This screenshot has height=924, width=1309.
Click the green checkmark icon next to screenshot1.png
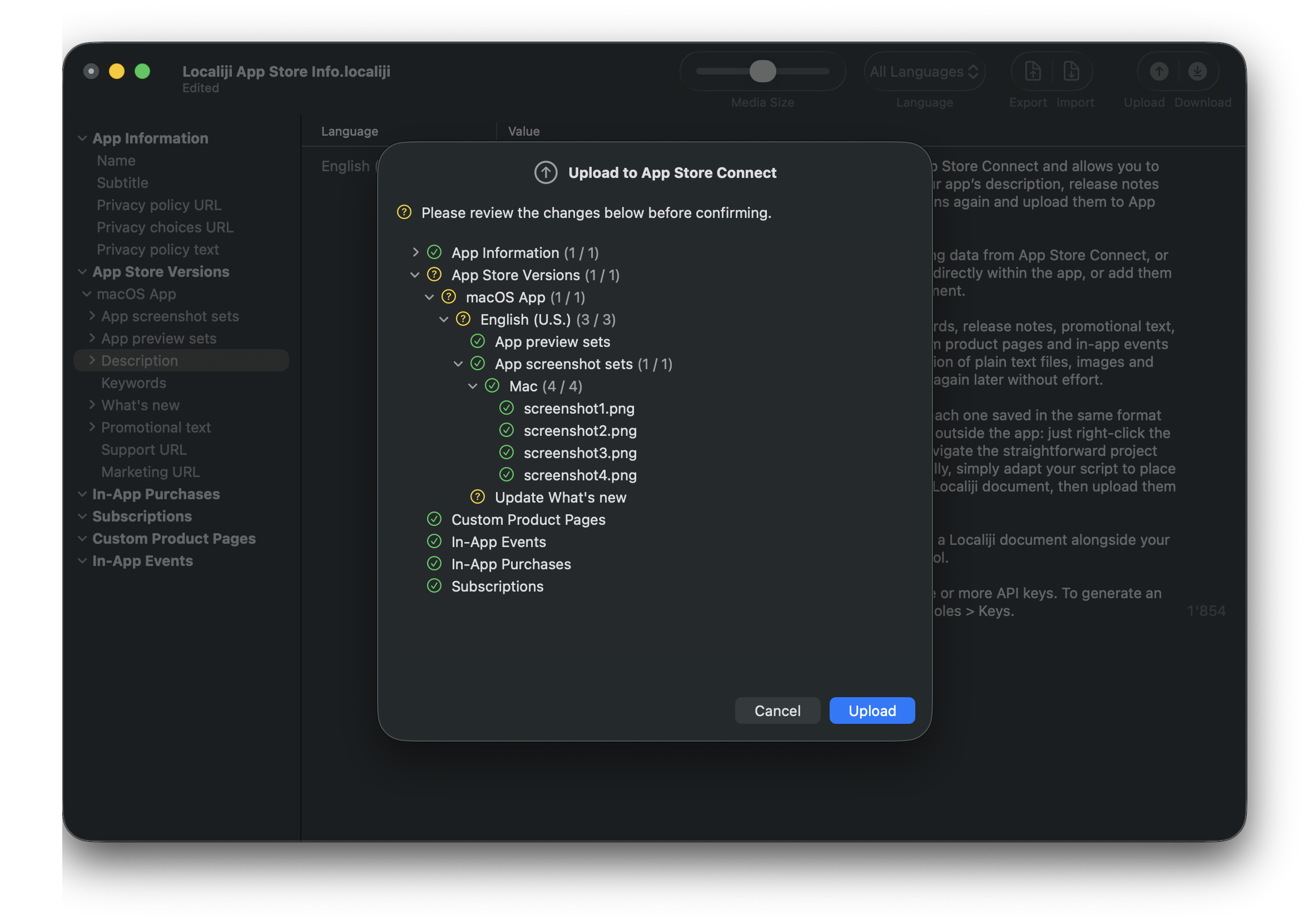click(506, 408)
